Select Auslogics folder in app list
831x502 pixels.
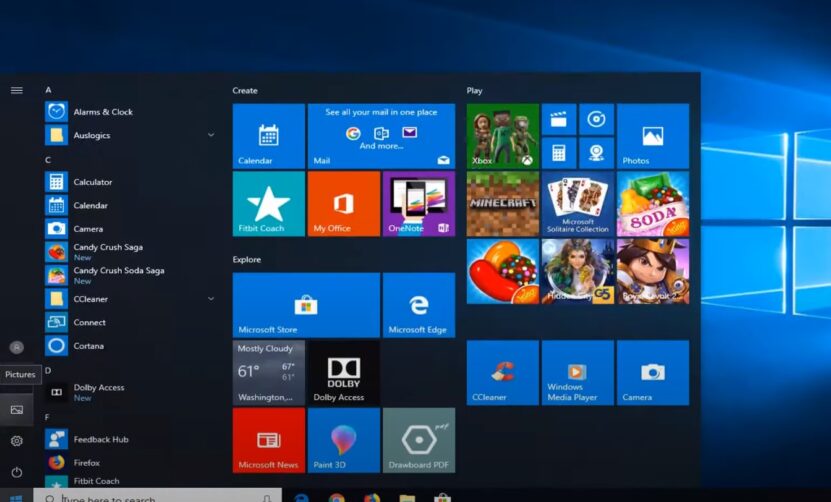(x=131, y=135)
